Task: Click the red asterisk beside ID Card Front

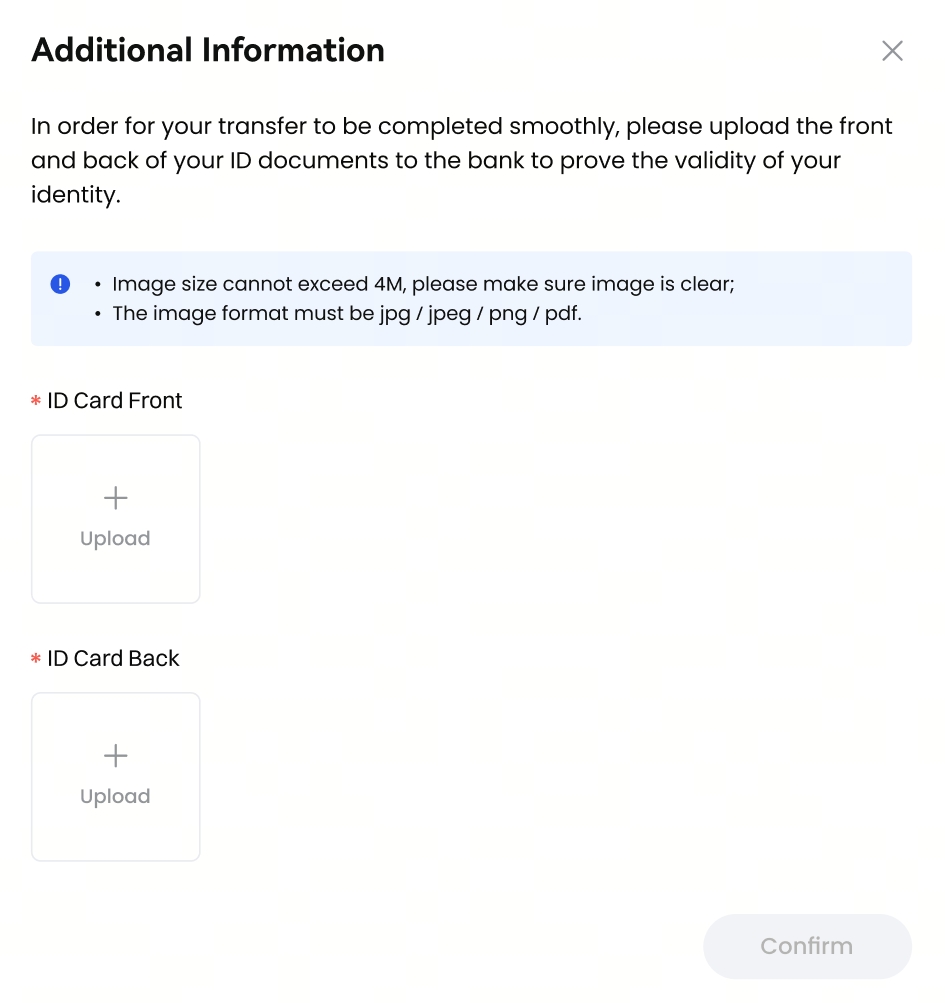Action: coord(36,400)
